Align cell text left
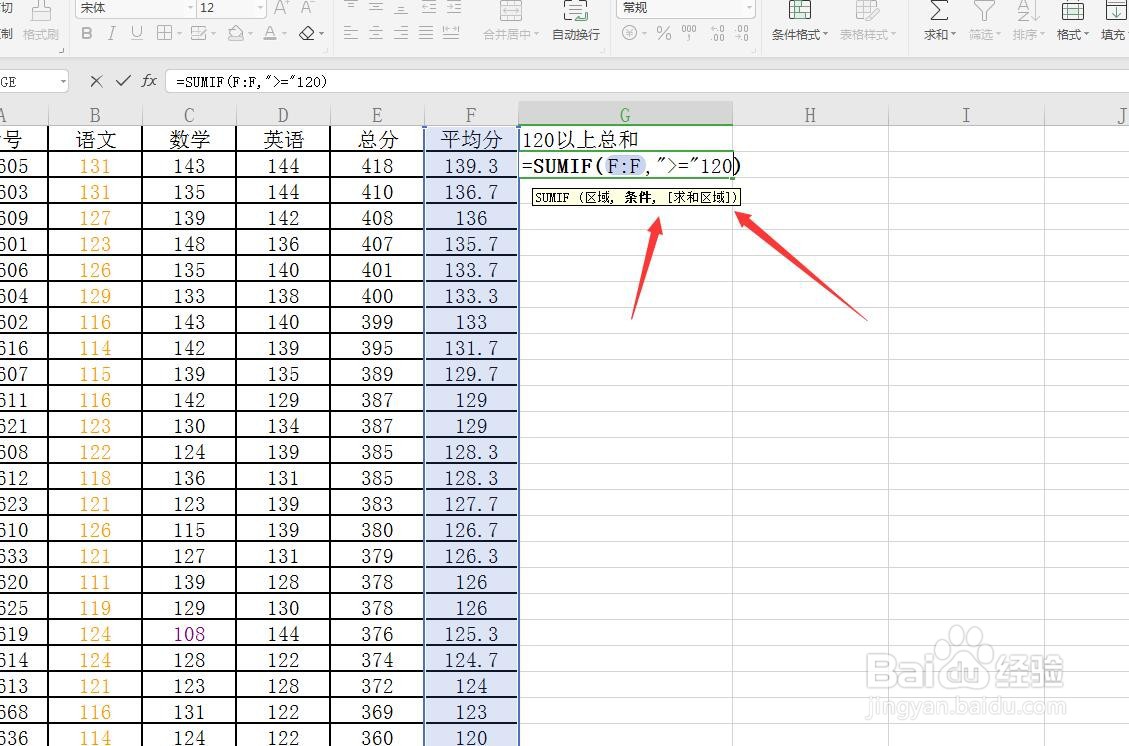 (351, 33)
